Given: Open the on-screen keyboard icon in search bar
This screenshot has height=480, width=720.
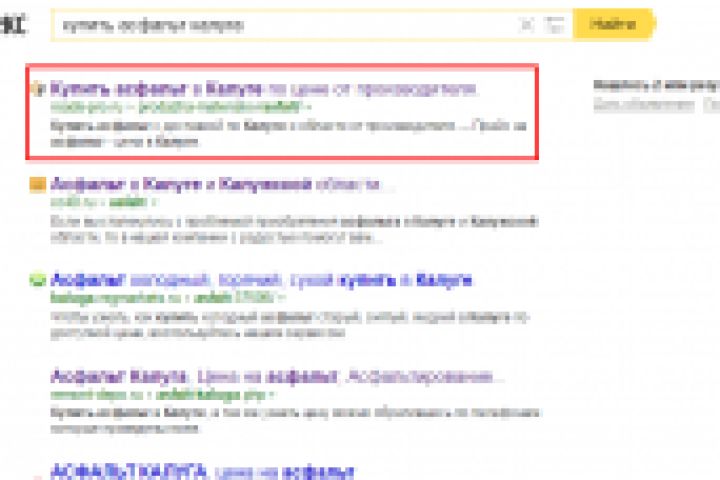Looking at the screenshot, I should tap(554, 25).
